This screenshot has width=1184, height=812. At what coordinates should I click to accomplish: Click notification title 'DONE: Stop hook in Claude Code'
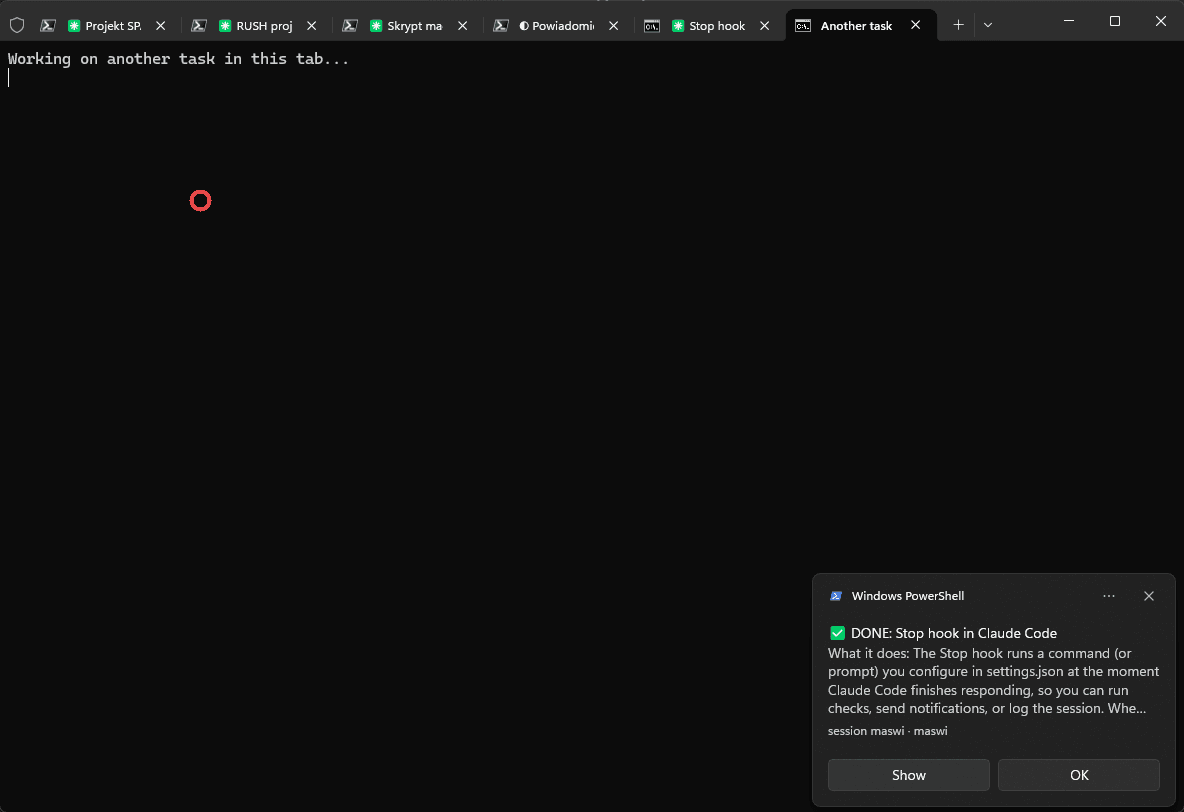[954, 633]
